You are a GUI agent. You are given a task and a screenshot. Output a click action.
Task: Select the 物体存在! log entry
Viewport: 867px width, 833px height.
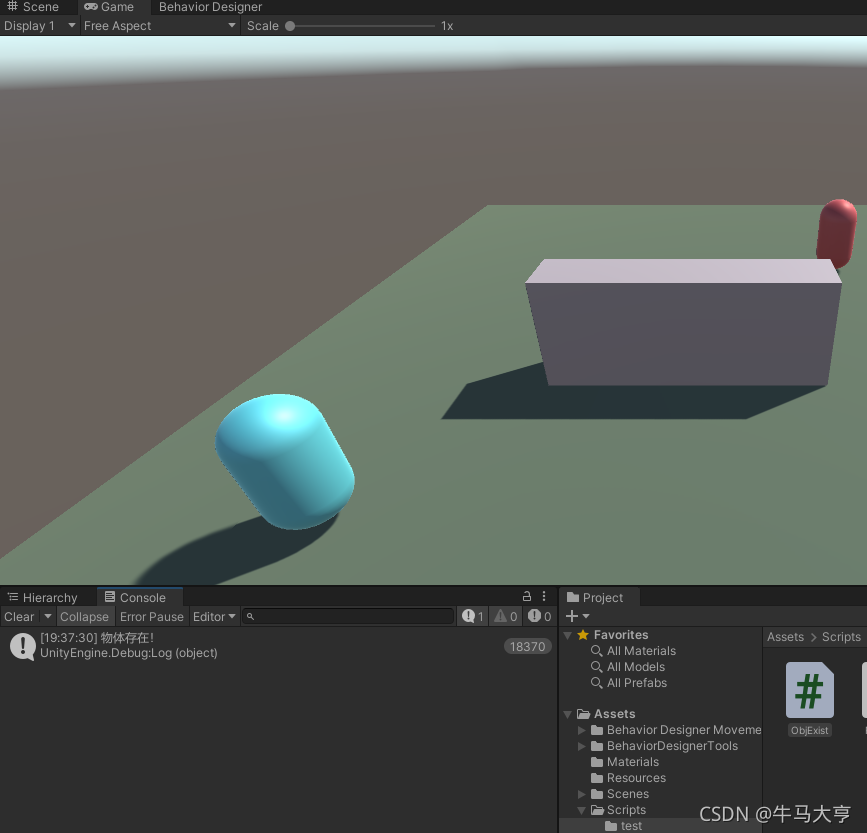tap(279, 646)
